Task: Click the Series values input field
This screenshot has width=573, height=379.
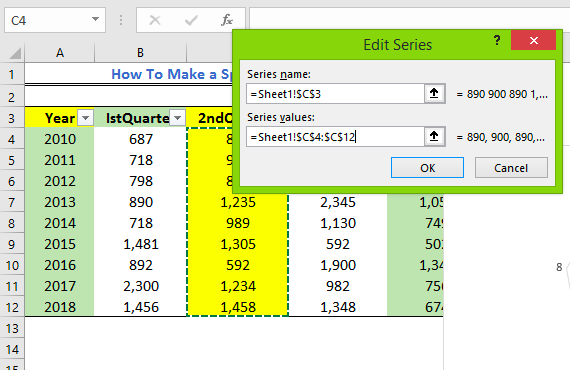Action: [x=335, y=137]
